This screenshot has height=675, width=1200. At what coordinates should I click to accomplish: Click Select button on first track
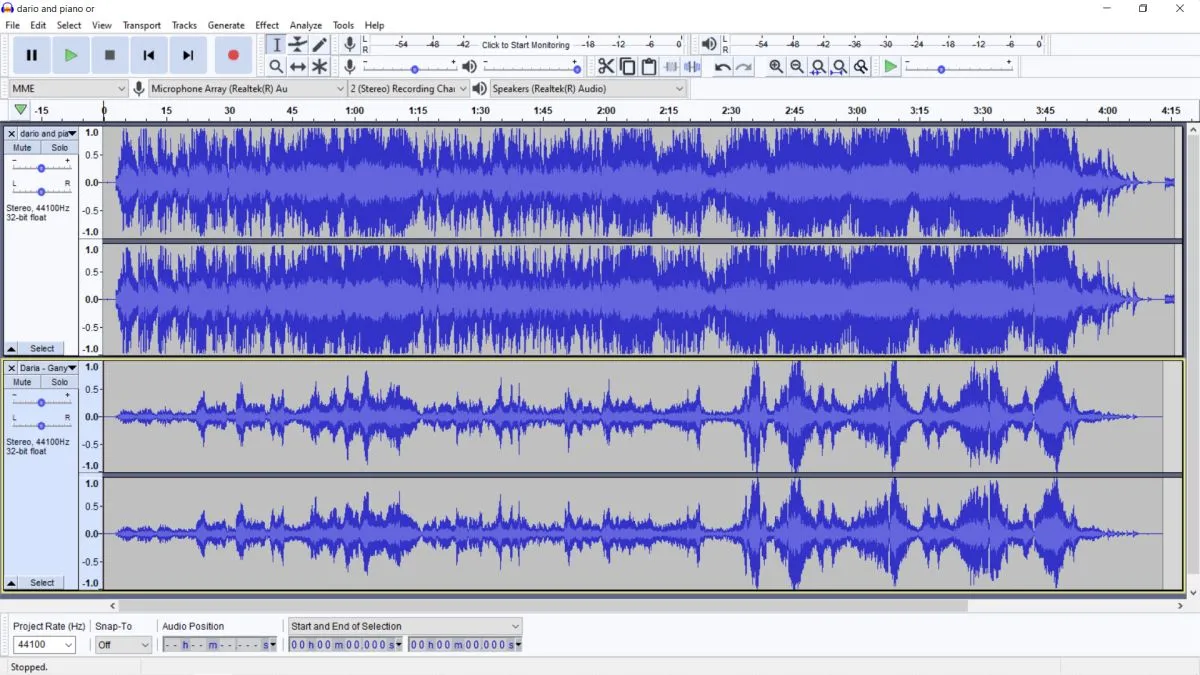point(42,349)
